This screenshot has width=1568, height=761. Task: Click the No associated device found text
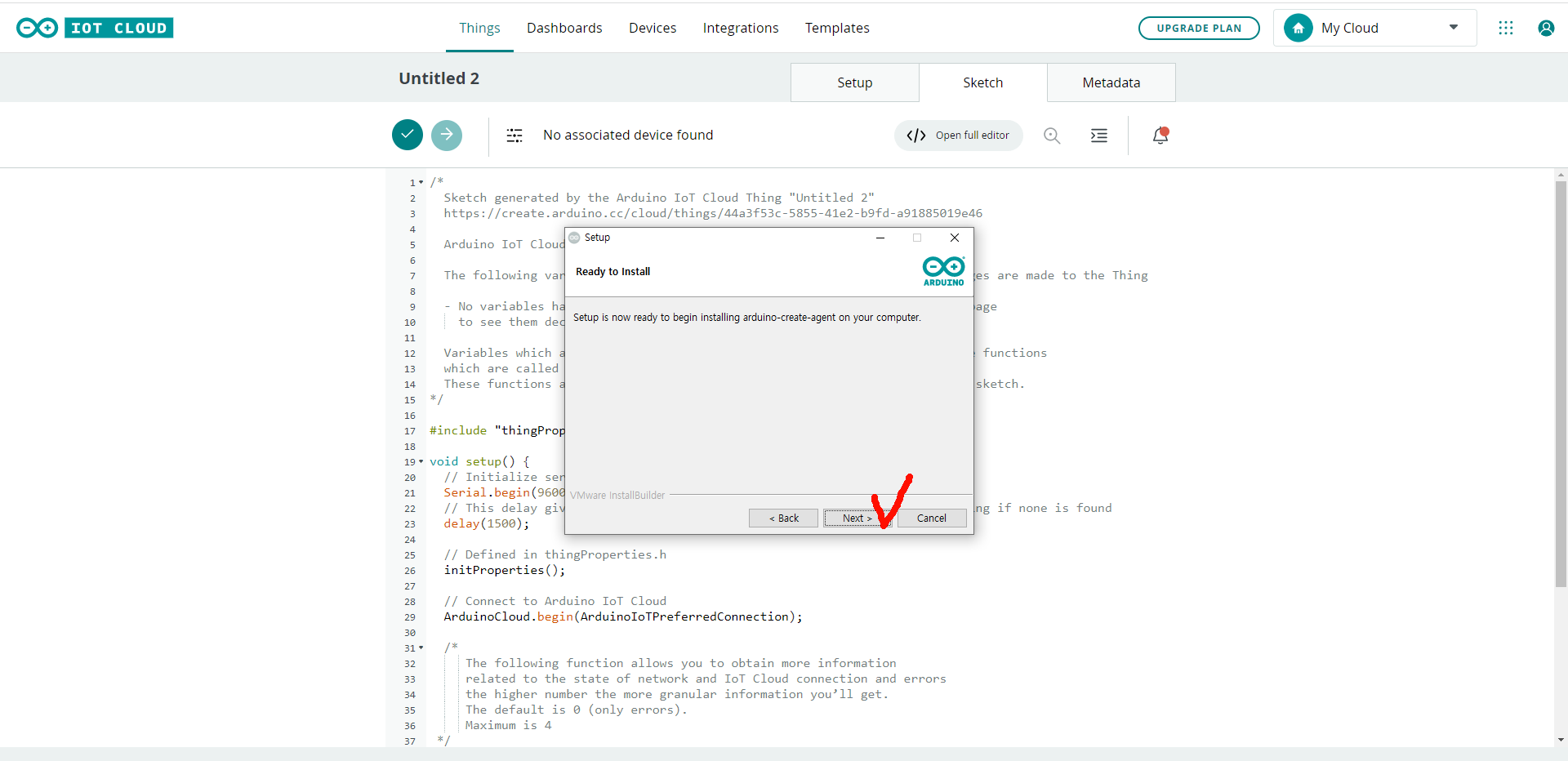pyautogui.click(x=628, y=135)
